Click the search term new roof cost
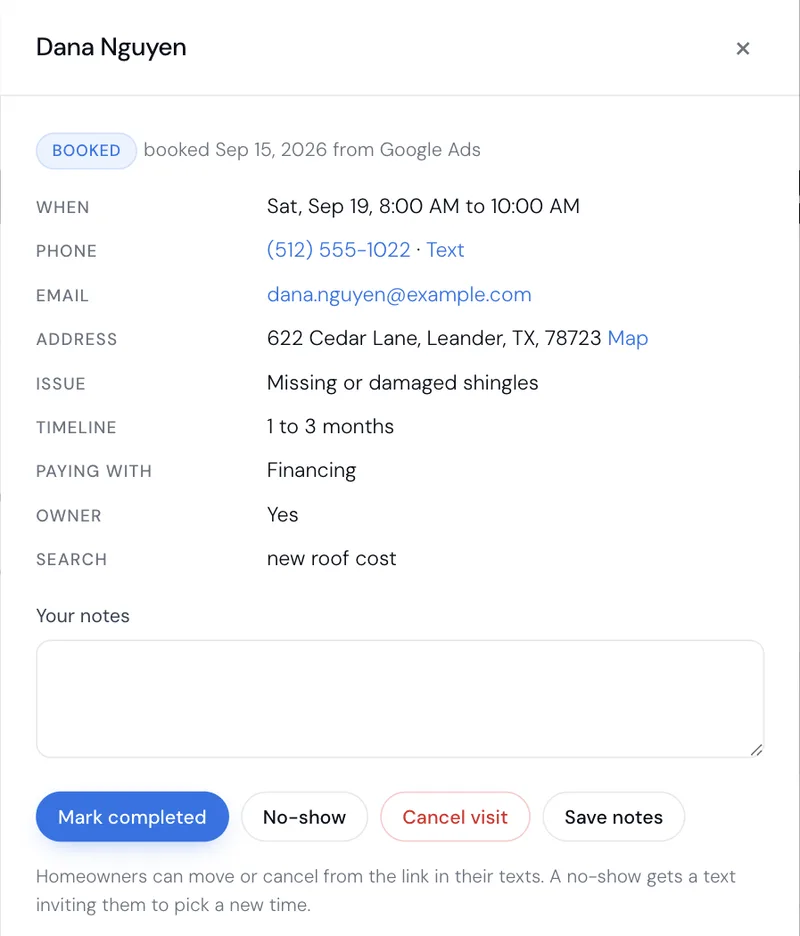 [x=331, y=559]
